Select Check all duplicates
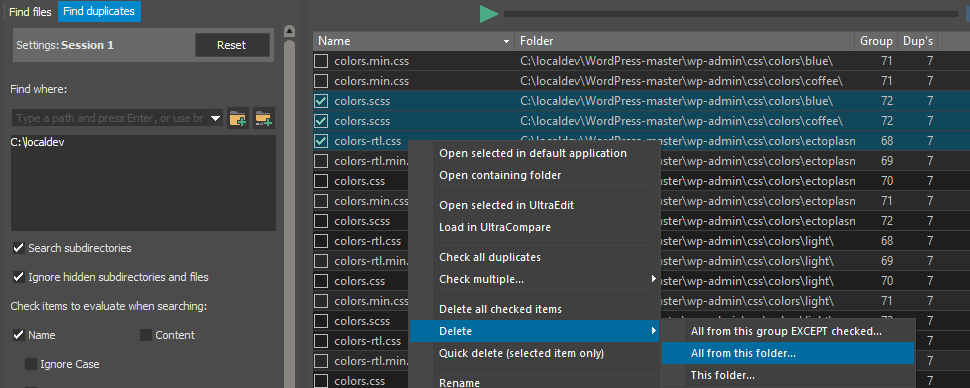 coord(490,257)
